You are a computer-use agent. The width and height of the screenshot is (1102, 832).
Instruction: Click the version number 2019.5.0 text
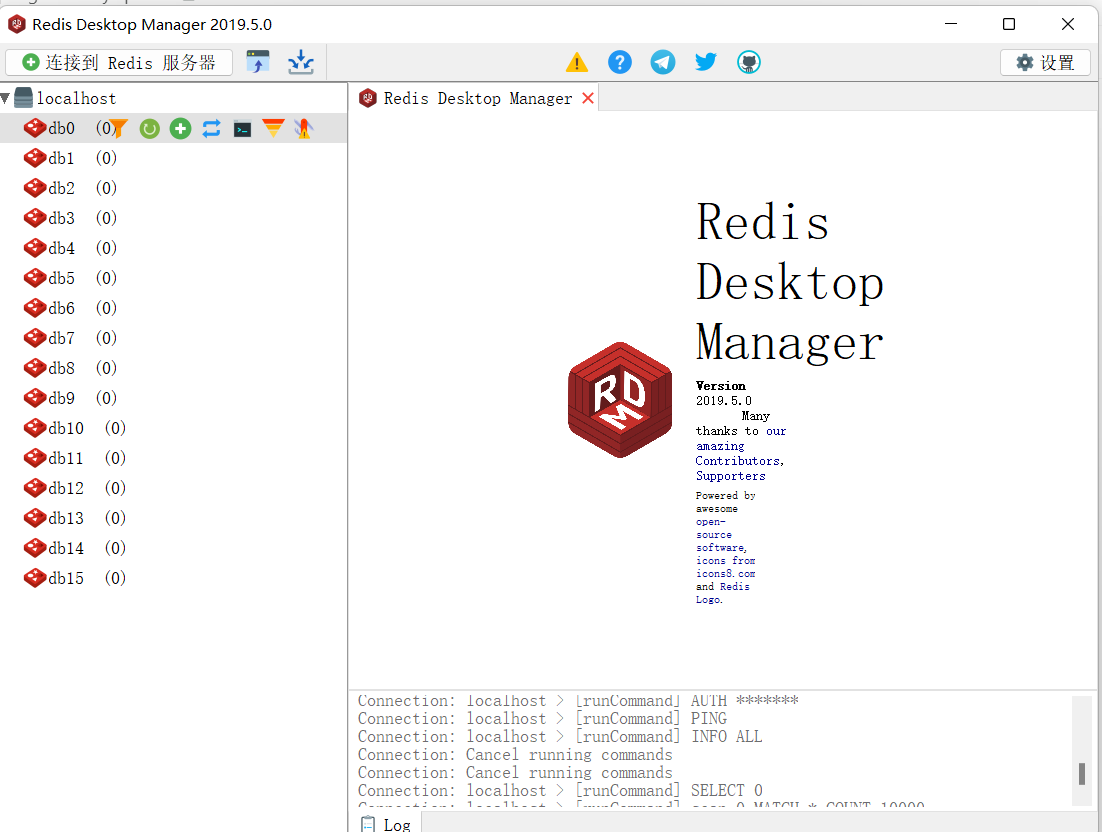[x=723, y=401]
